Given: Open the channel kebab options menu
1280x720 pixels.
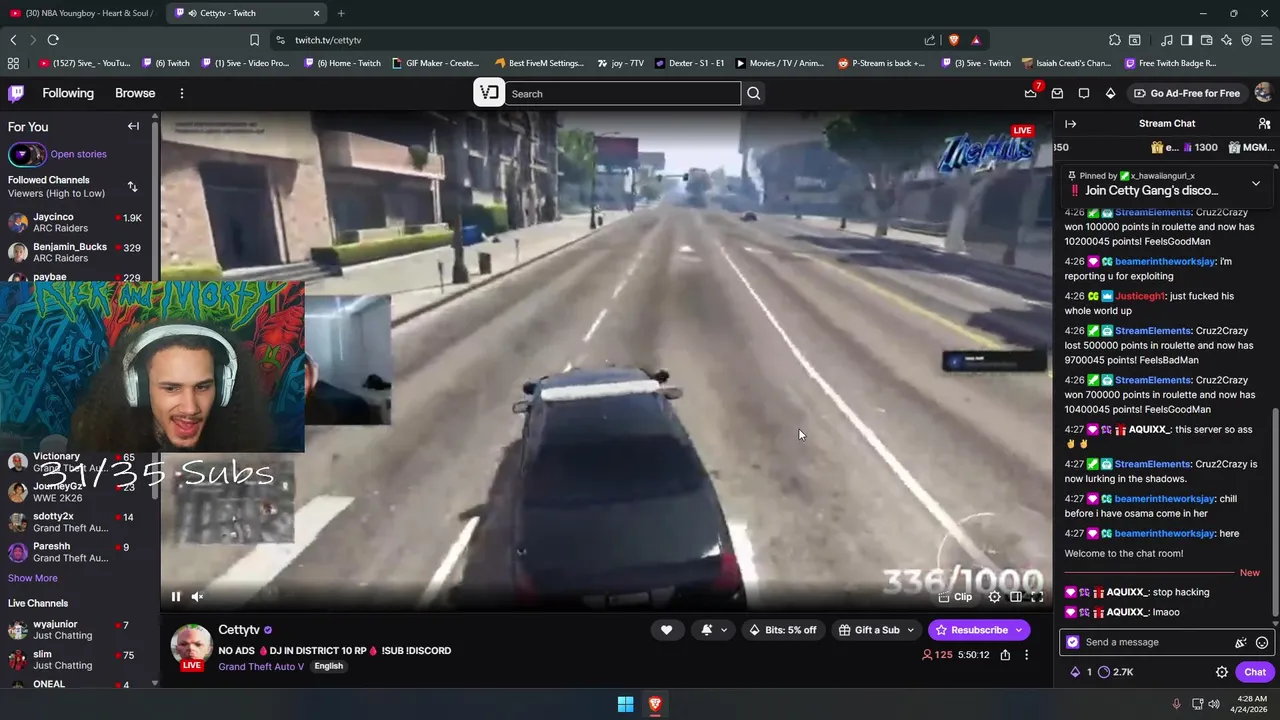Looking at the screenshot, I should (x=1026, y=655).
